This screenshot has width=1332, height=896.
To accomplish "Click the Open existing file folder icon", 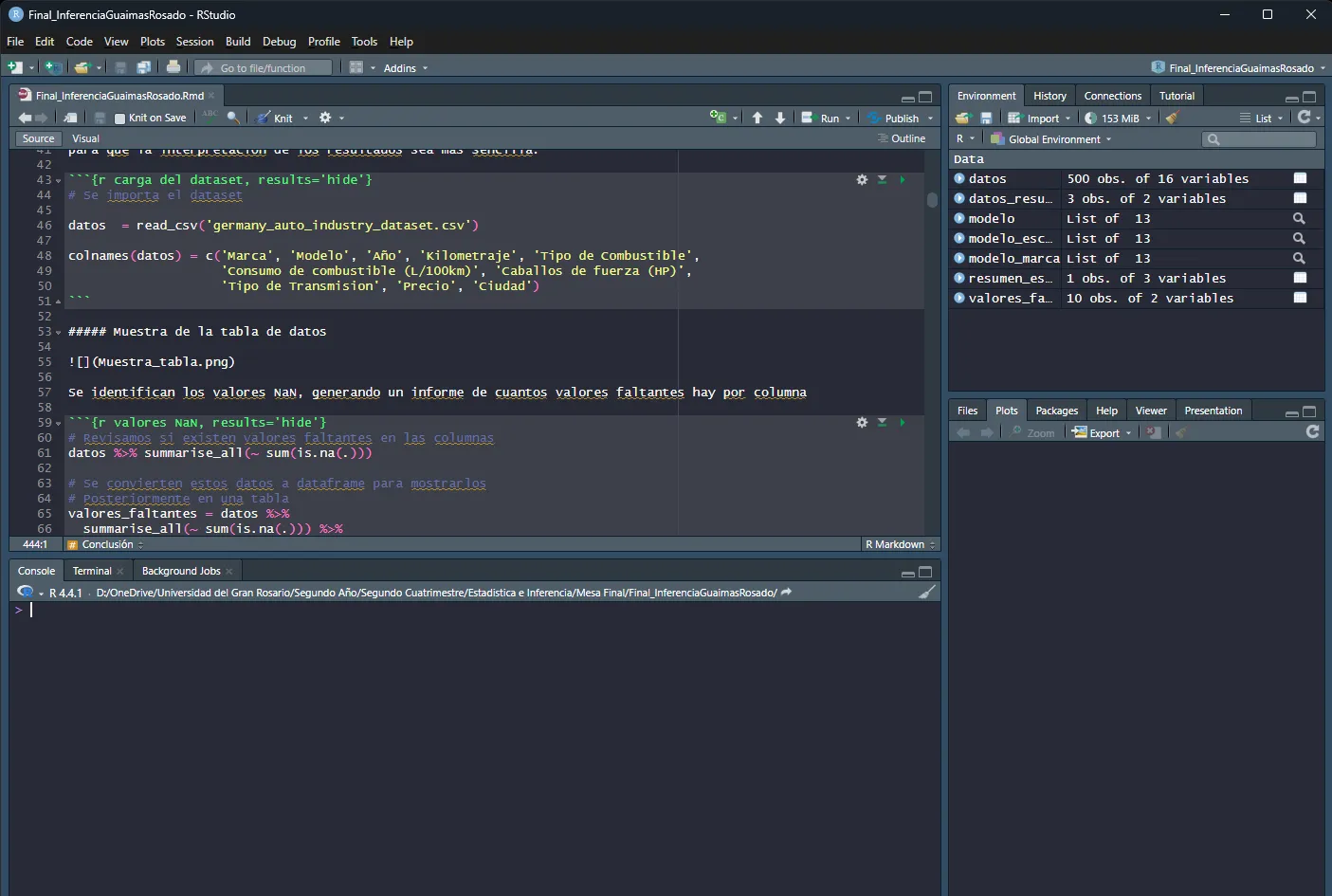I will [82, 67].
